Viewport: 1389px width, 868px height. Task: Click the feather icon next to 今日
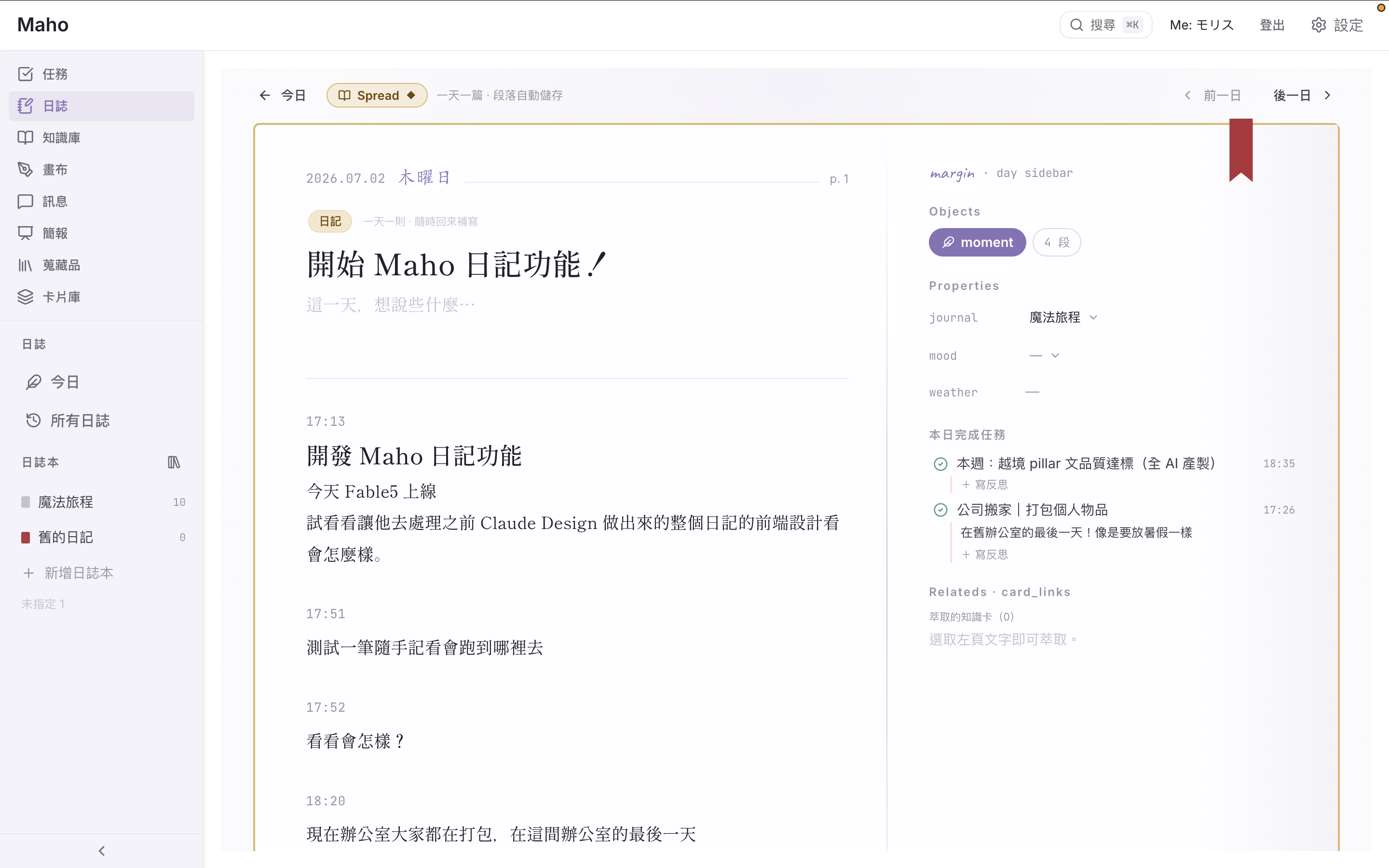pyautogui.click(x=34, y=382)
